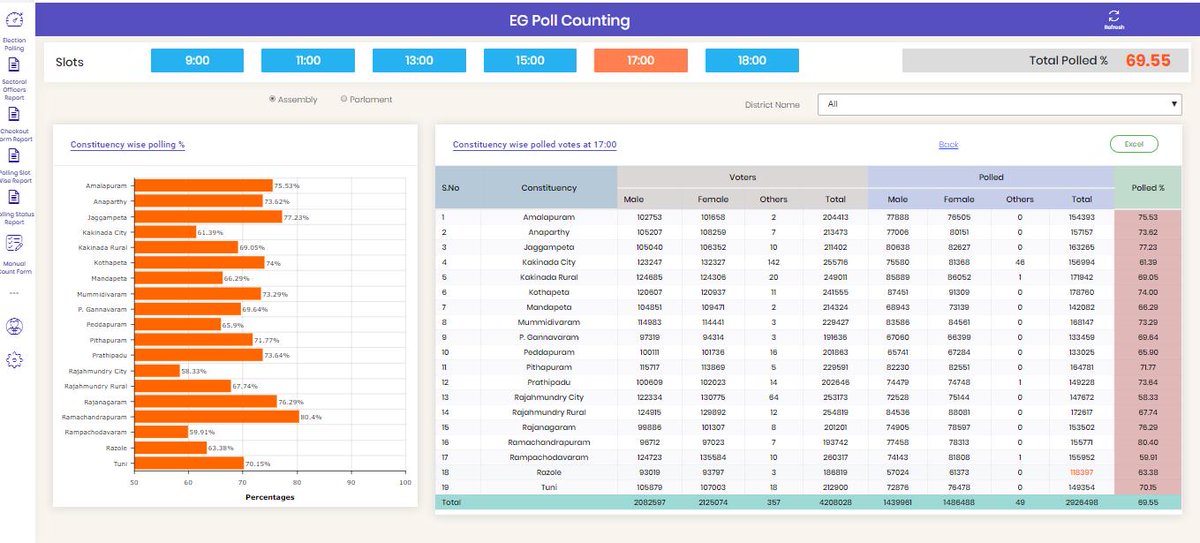Screen dimensions: 1200x543
Task: Click Rajanagaram in the table
Action: pos(549,427)
